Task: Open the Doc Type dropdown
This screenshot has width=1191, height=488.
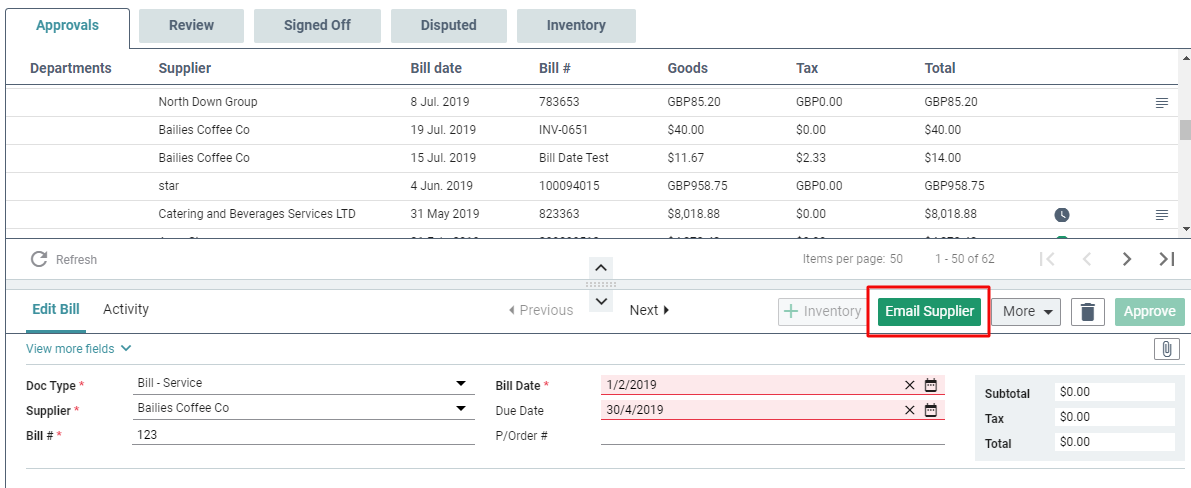Action: coord(461,383)
